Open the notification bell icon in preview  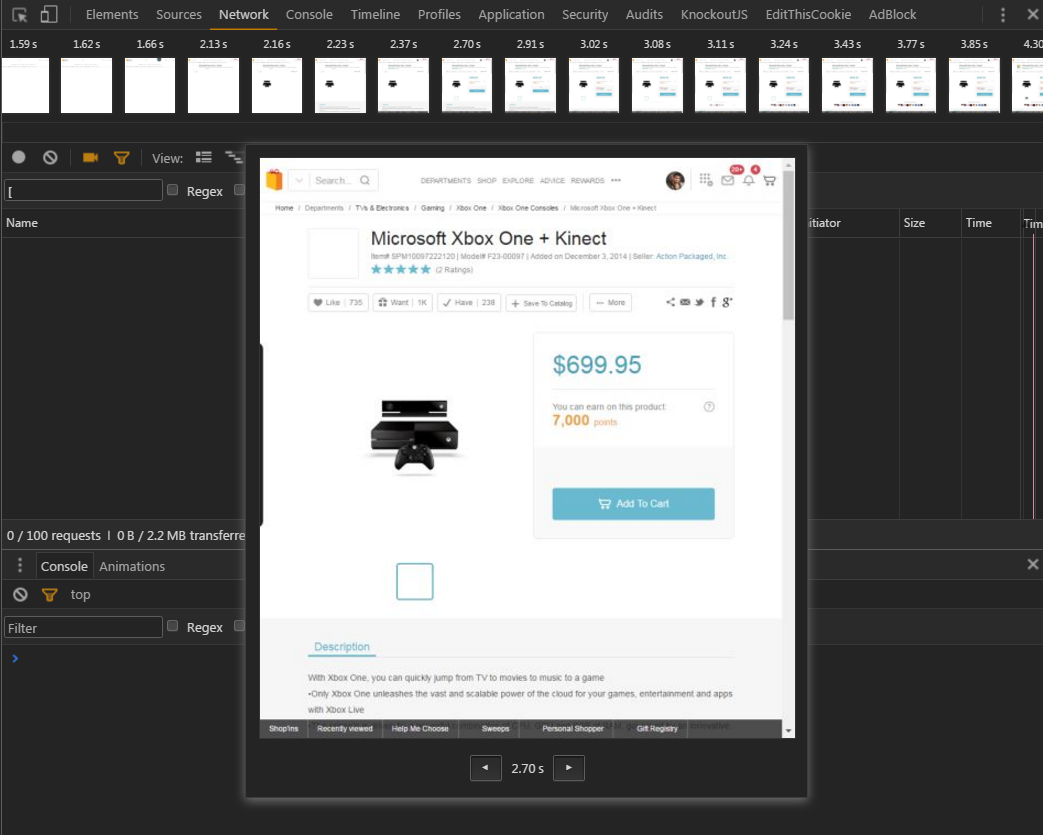pyautogui.click(x=748, y=180)
